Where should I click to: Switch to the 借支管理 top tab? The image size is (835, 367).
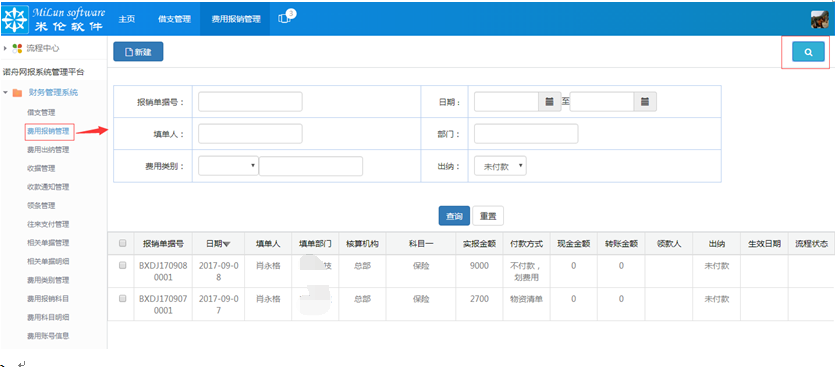[x=174, y=19]
